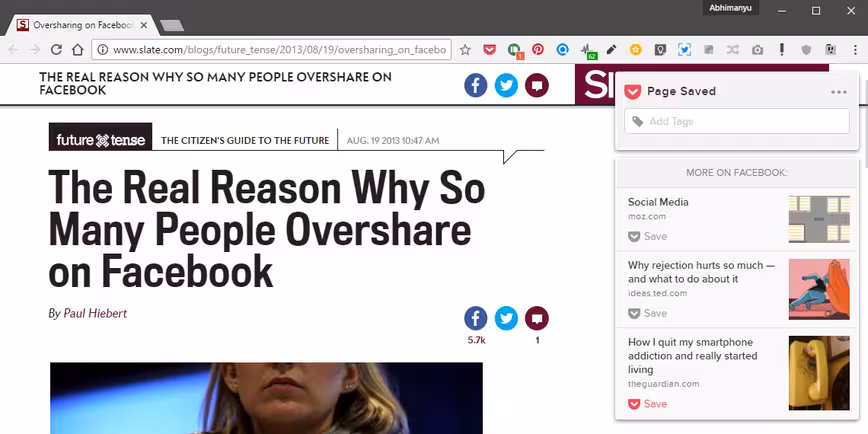Open the Pinterest extension
Viewport: 868px width, 434px height.
coord(538,50)
